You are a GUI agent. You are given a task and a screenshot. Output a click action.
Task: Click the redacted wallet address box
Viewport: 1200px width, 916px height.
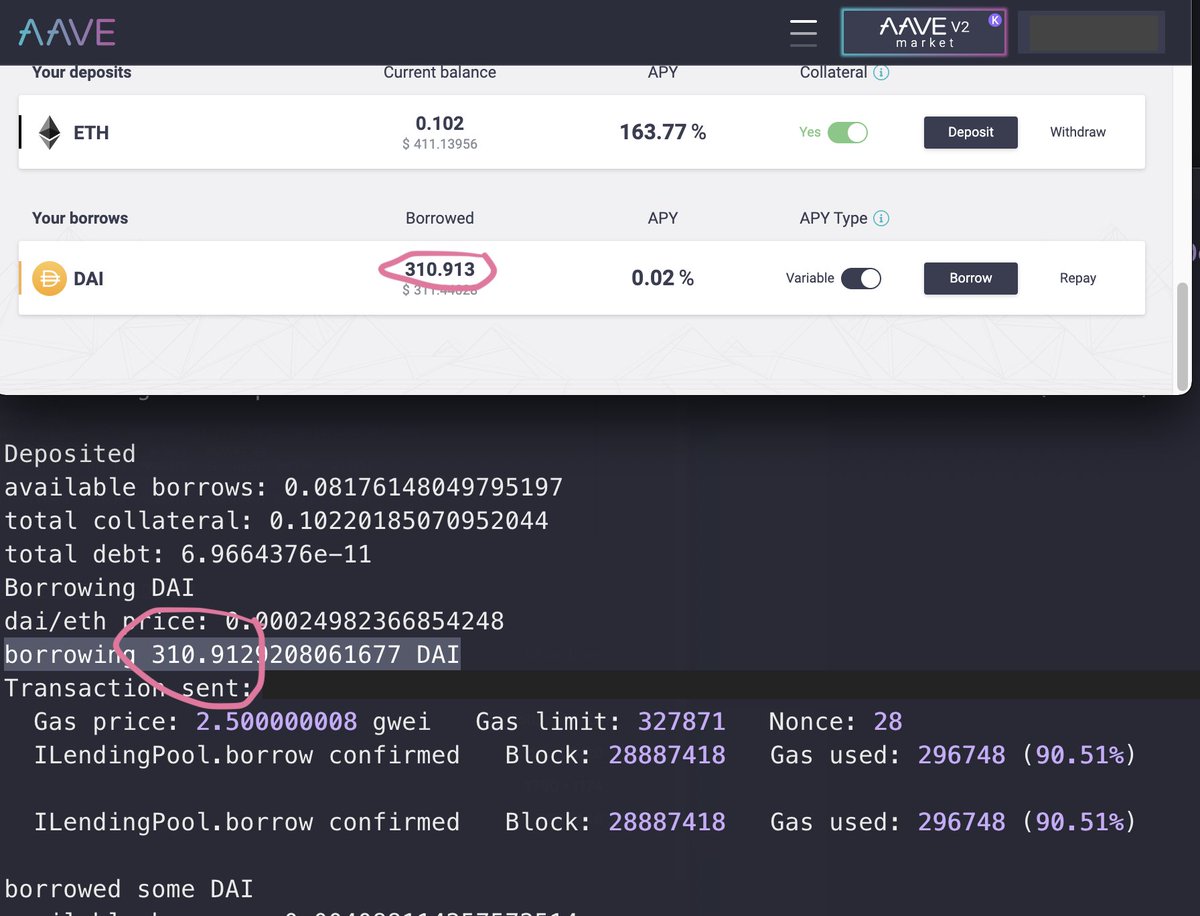(1091, 33)
